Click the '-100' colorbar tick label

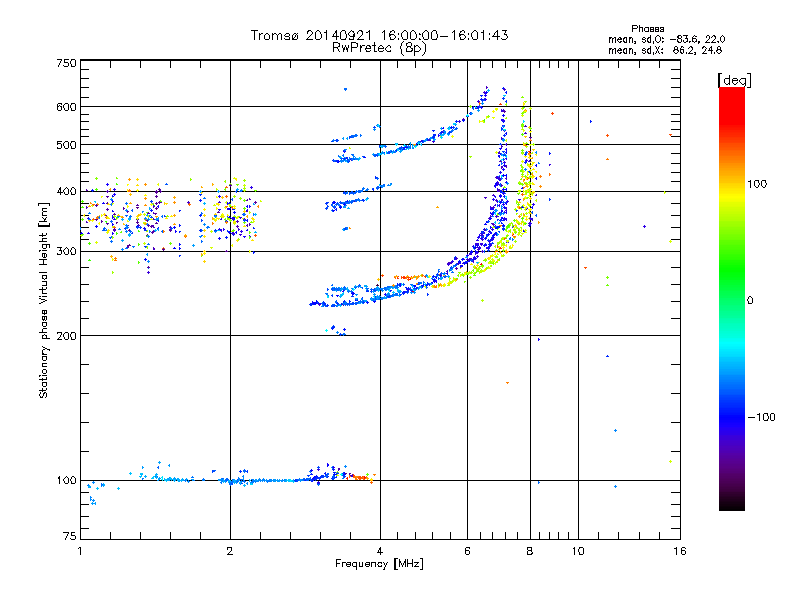click(761, 417)
